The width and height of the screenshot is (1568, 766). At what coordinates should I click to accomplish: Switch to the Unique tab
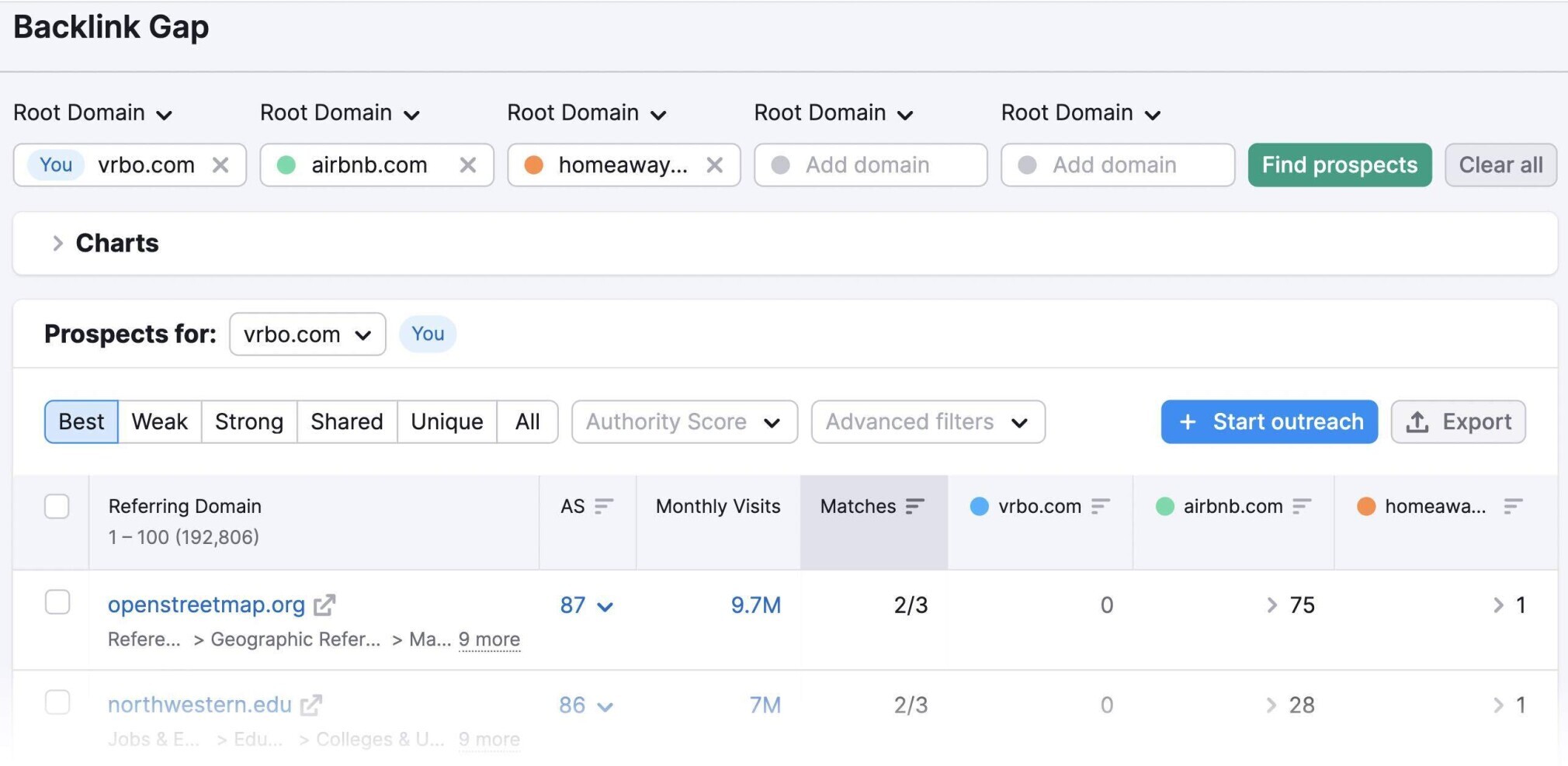pos(446,421)
